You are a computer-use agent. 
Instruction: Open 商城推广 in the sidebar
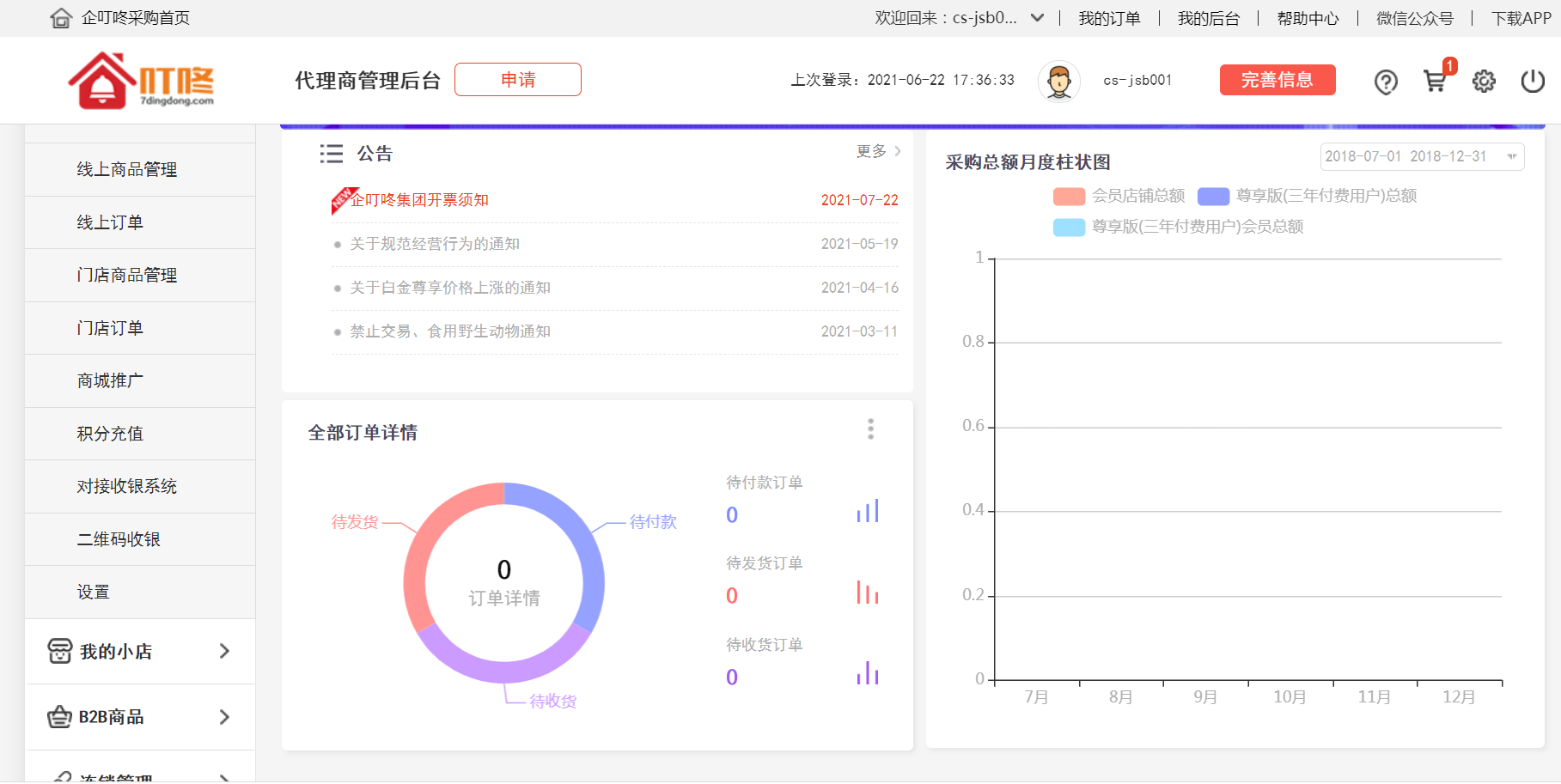(x=140, y=381)
